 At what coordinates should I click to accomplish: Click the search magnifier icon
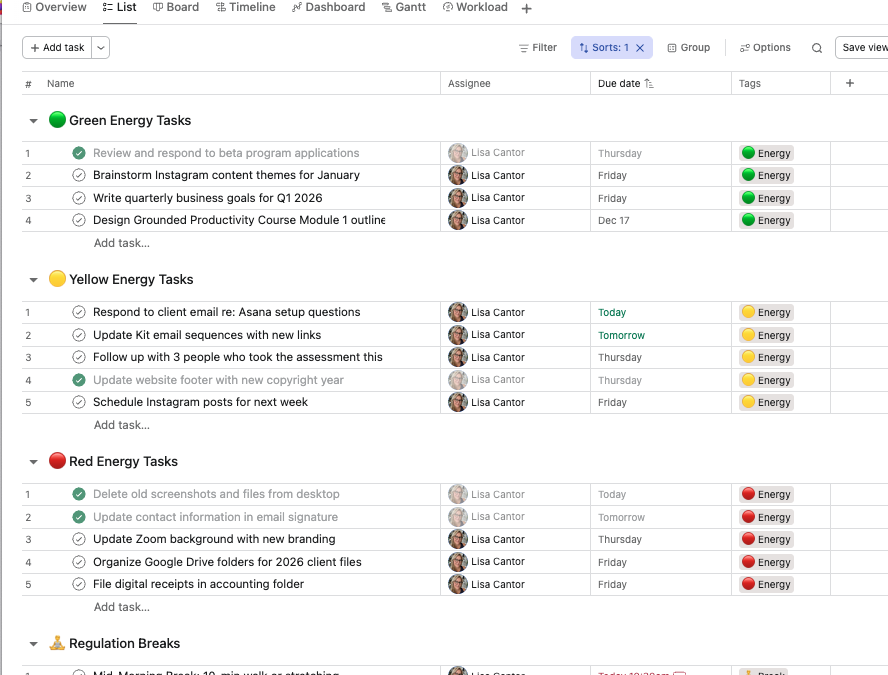point(817,48)
